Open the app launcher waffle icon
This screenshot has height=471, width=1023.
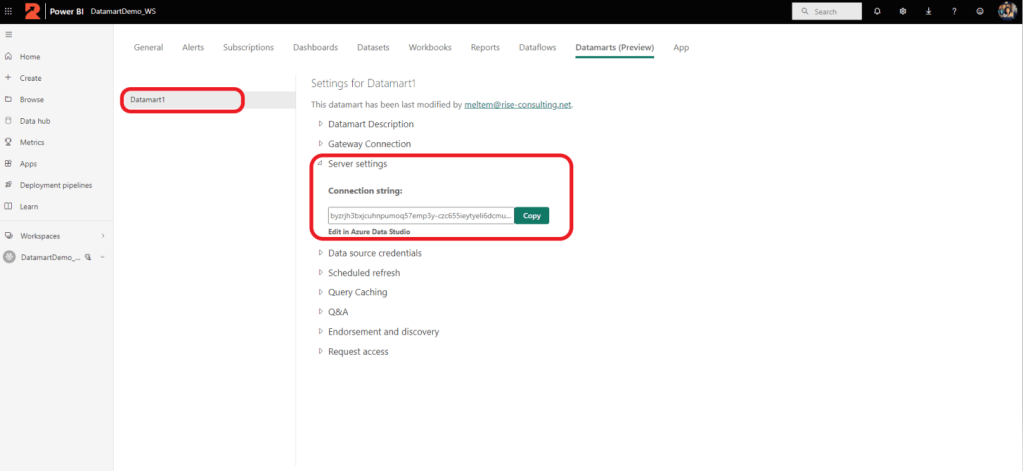9,11
